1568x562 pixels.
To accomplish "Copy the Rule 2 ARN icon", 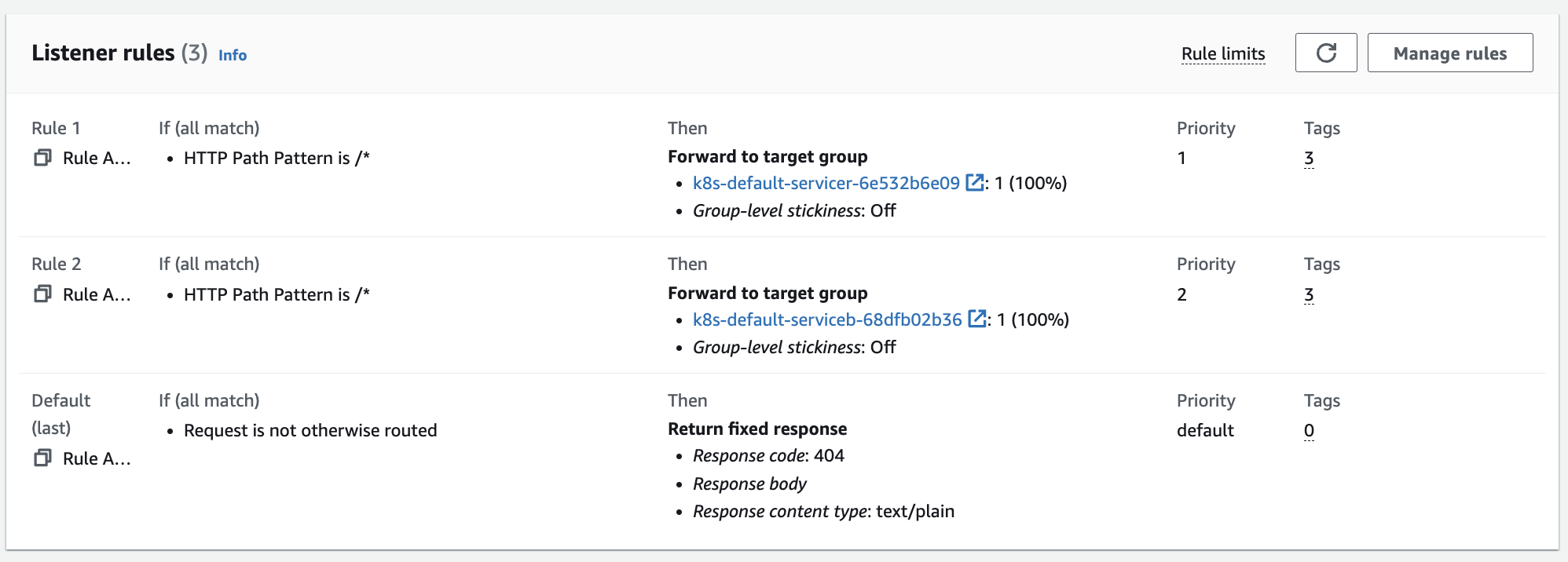I will (x=42, y=294).
